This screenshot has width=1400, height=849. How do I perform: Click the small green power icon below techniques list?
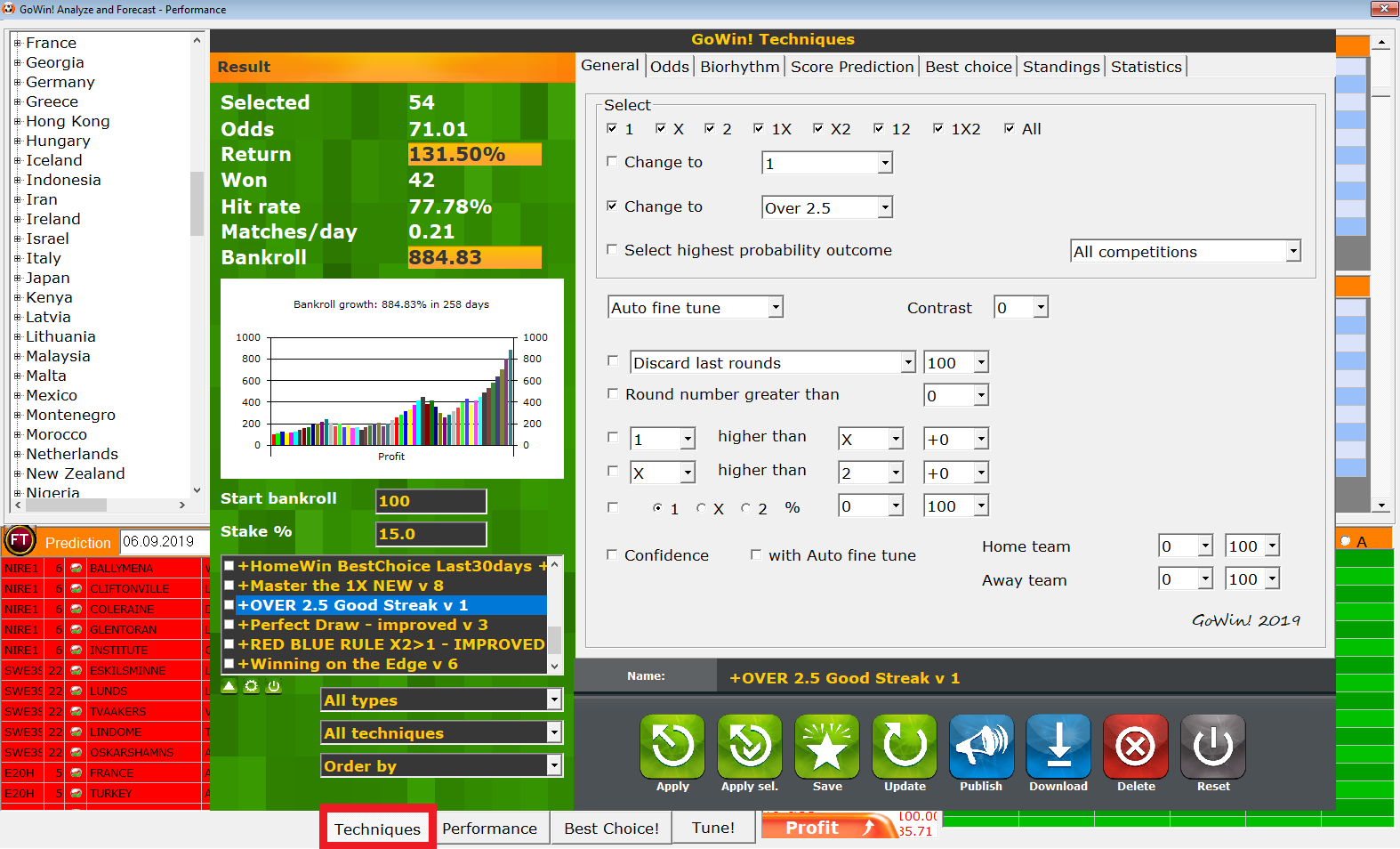click(274, 686)
